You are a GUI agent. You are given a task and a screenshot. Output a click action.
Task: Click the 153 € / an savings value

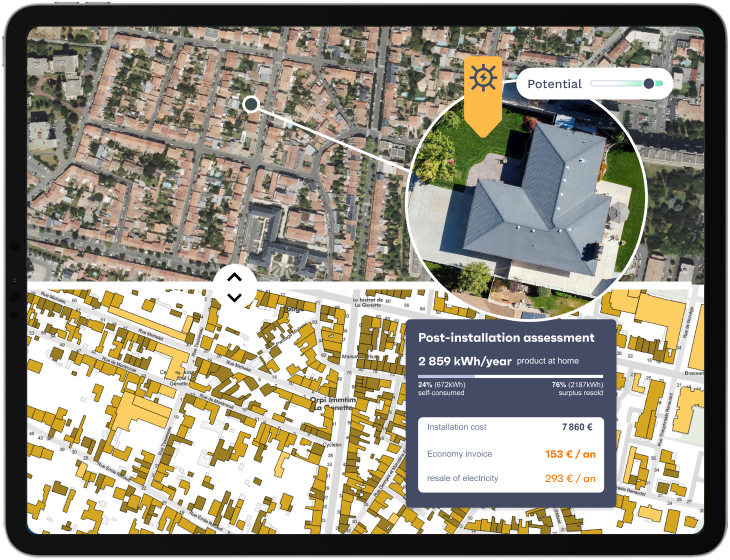[x=570, y=453]
